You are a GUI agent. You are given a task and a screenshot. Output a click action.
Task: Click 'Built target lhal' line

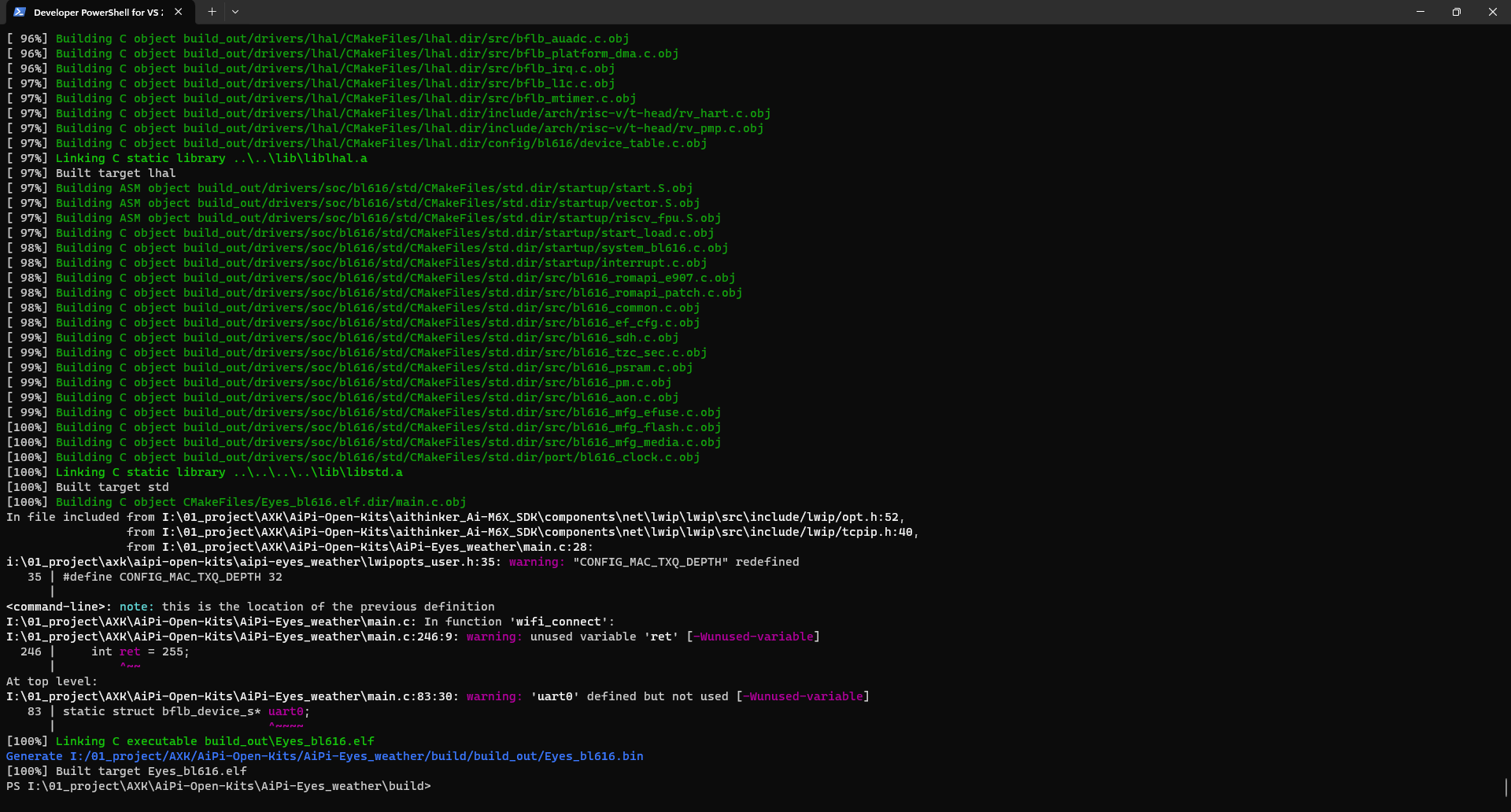[x=91, y=173]
